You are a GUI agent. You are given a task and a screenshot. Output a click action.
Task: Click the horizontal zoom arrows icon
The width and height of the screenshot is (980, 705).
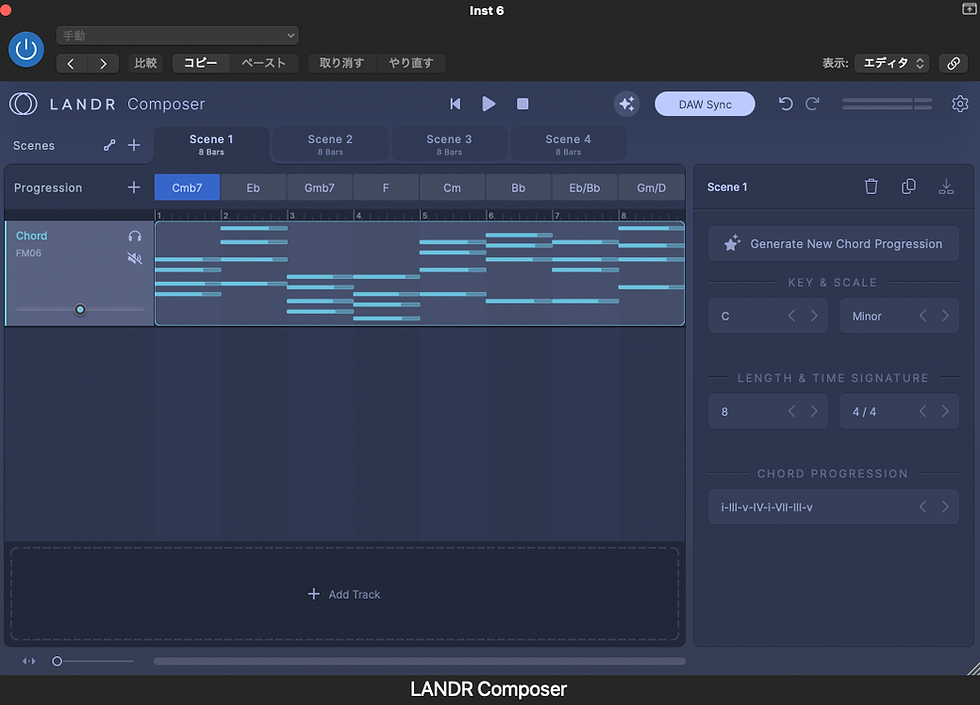point(29,661)
